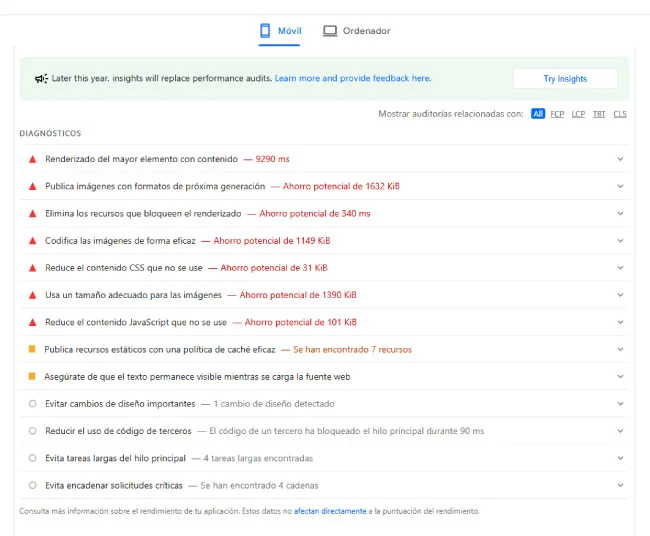Click the Try Insights button
650x536 pixels.
click(565, 79)
